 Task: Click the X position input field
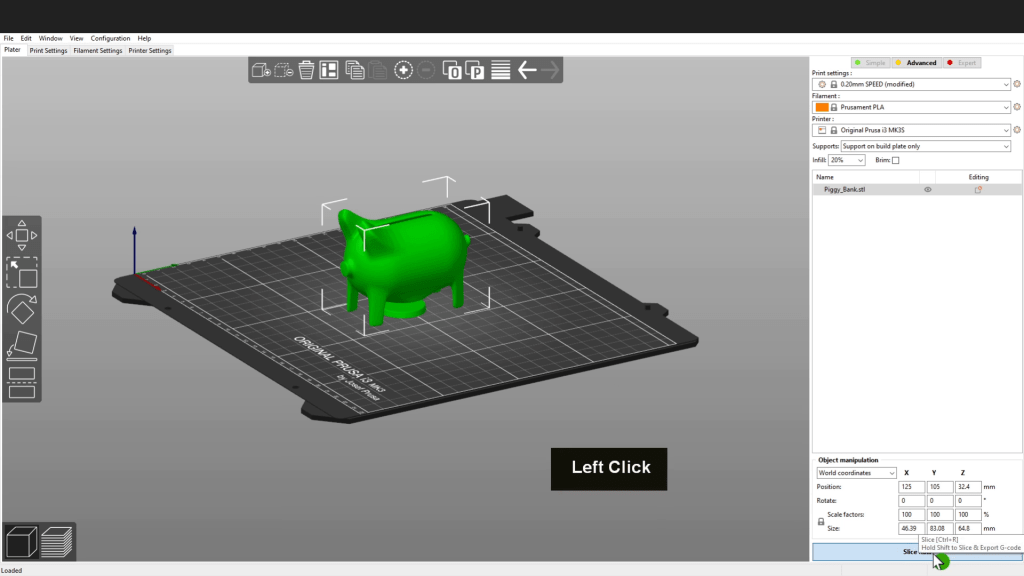coord(911,487)
